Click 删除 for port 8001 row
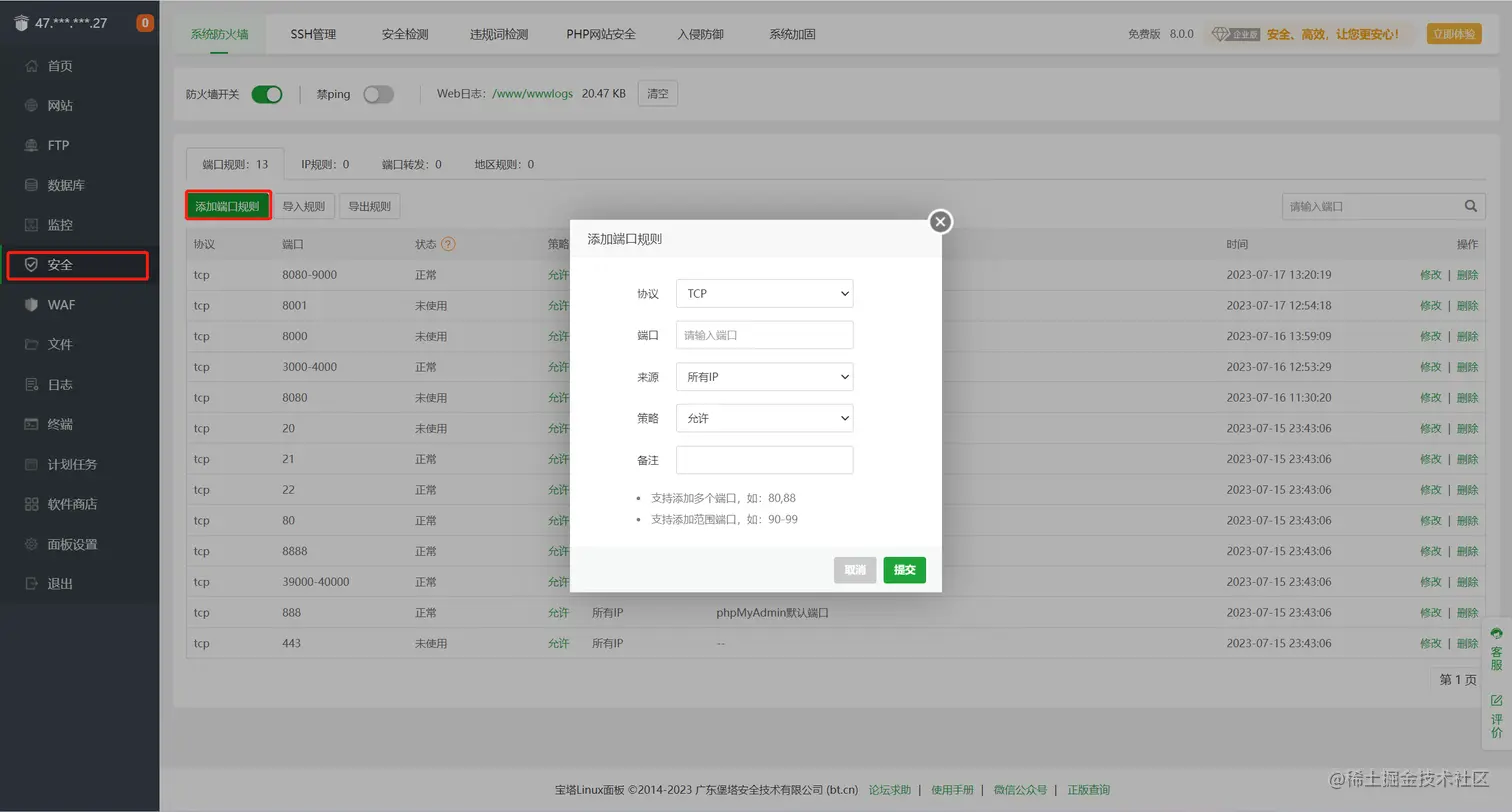Viewport: 1512px width, 812px height. pyautogui.click(x=1468, y=306)
